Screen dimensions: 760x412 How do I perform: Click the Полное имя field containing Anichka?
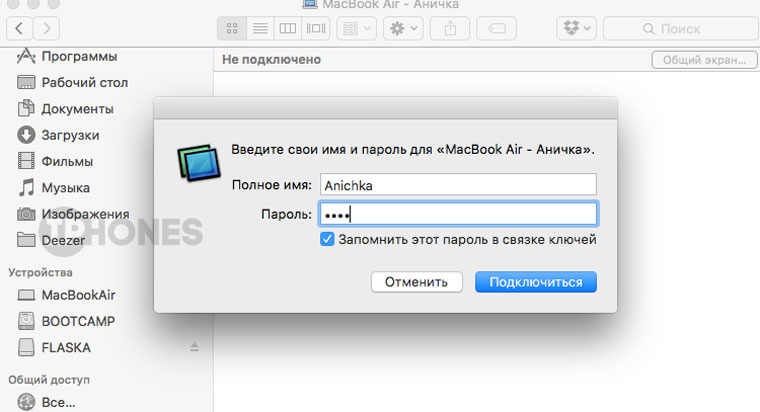point(458,185)
